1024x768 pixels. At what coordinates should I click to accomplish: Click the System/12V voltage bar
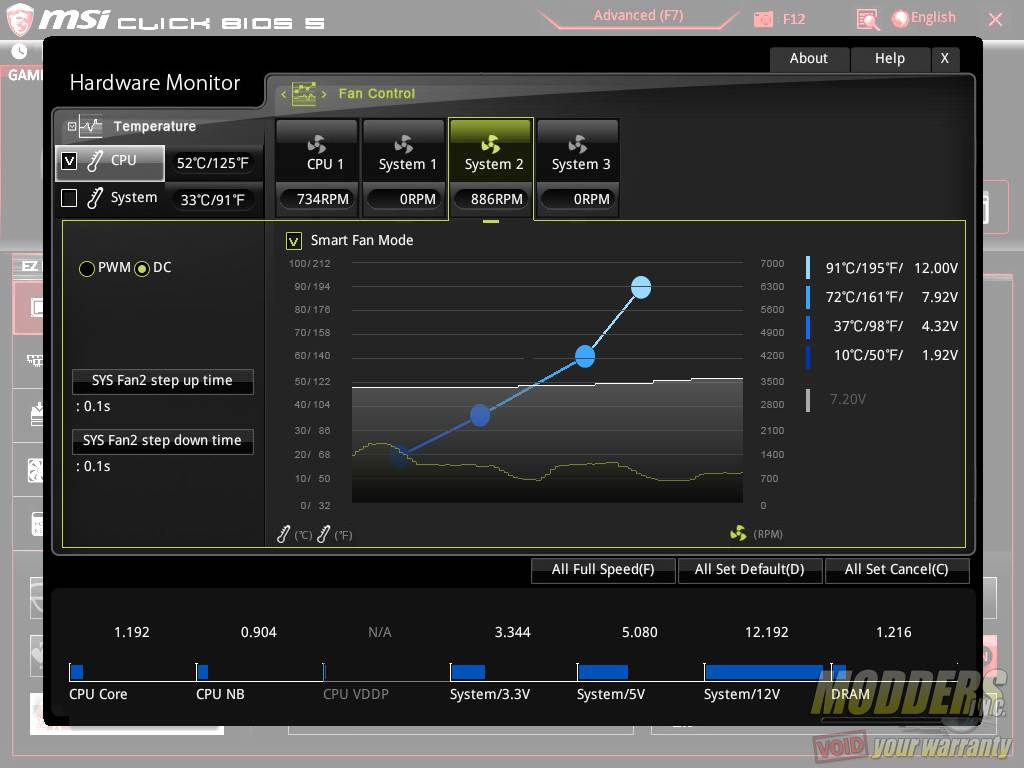coord(764,672)
